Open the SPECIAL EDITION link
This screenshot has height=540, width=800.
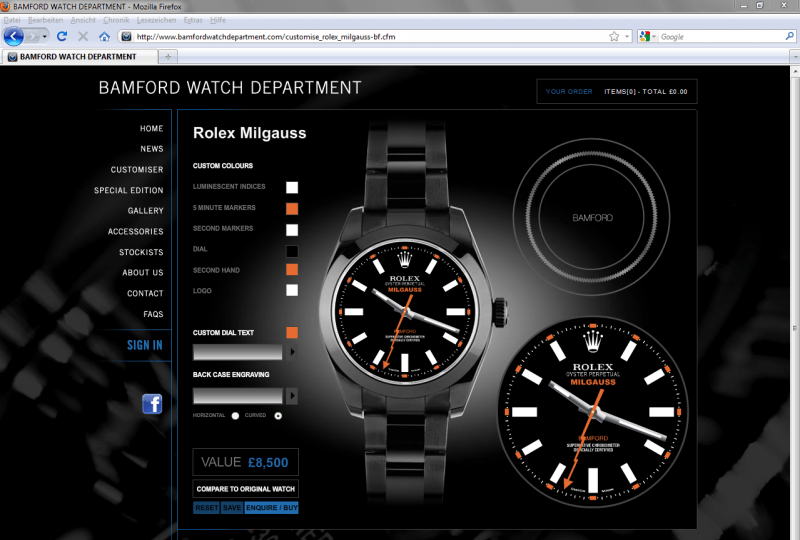click(x=129, y=190)
